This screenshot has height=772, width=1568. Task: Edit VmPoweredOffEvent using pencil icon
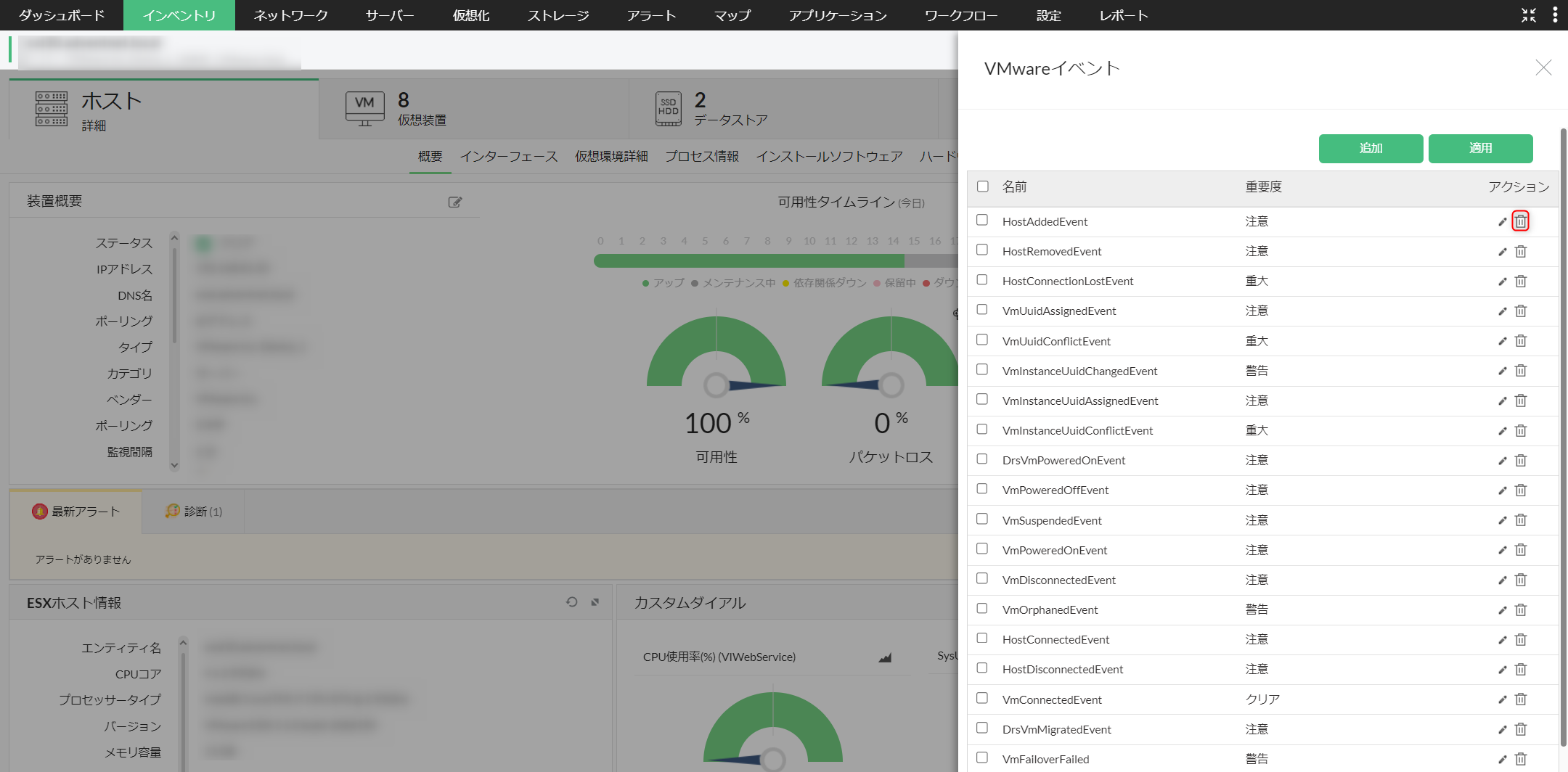(x=1502, y=490)
